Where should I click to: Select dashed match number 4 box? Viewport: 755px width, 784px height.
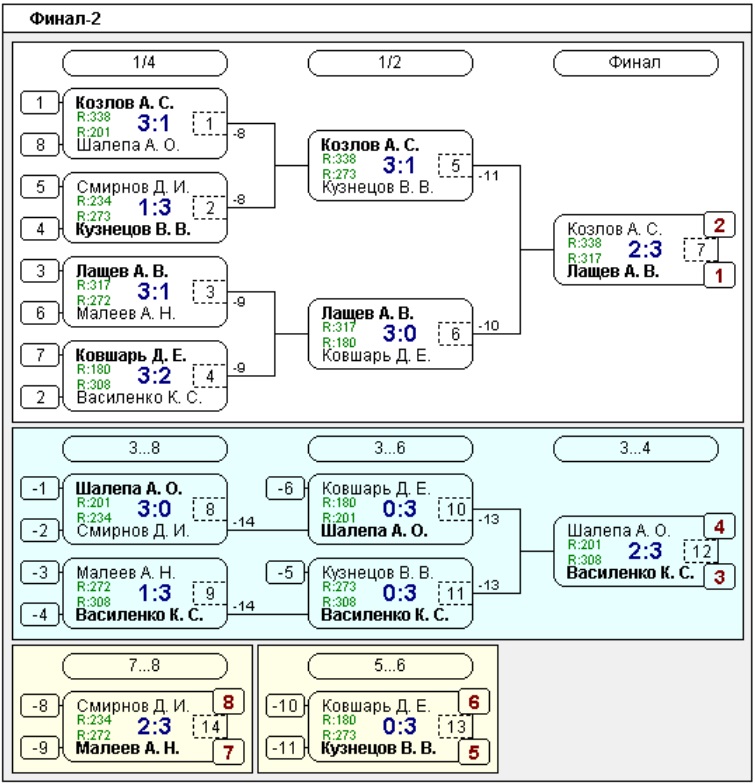[210, 376]
